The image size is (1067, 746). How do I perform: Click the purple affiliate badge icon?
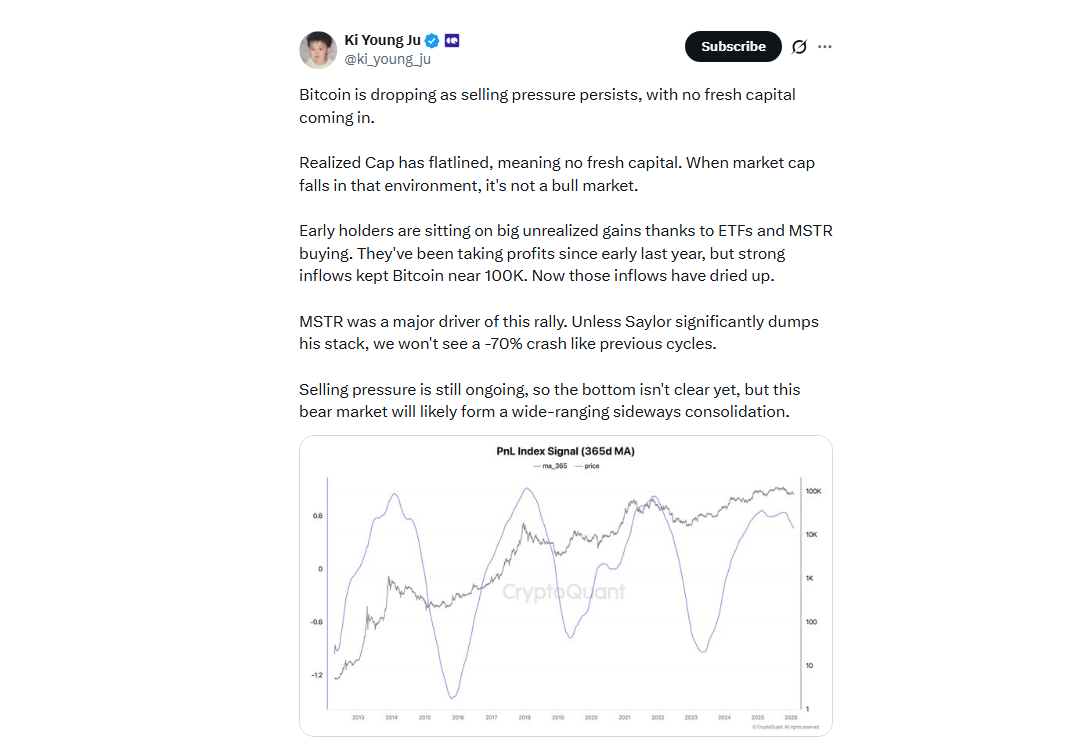452,40
